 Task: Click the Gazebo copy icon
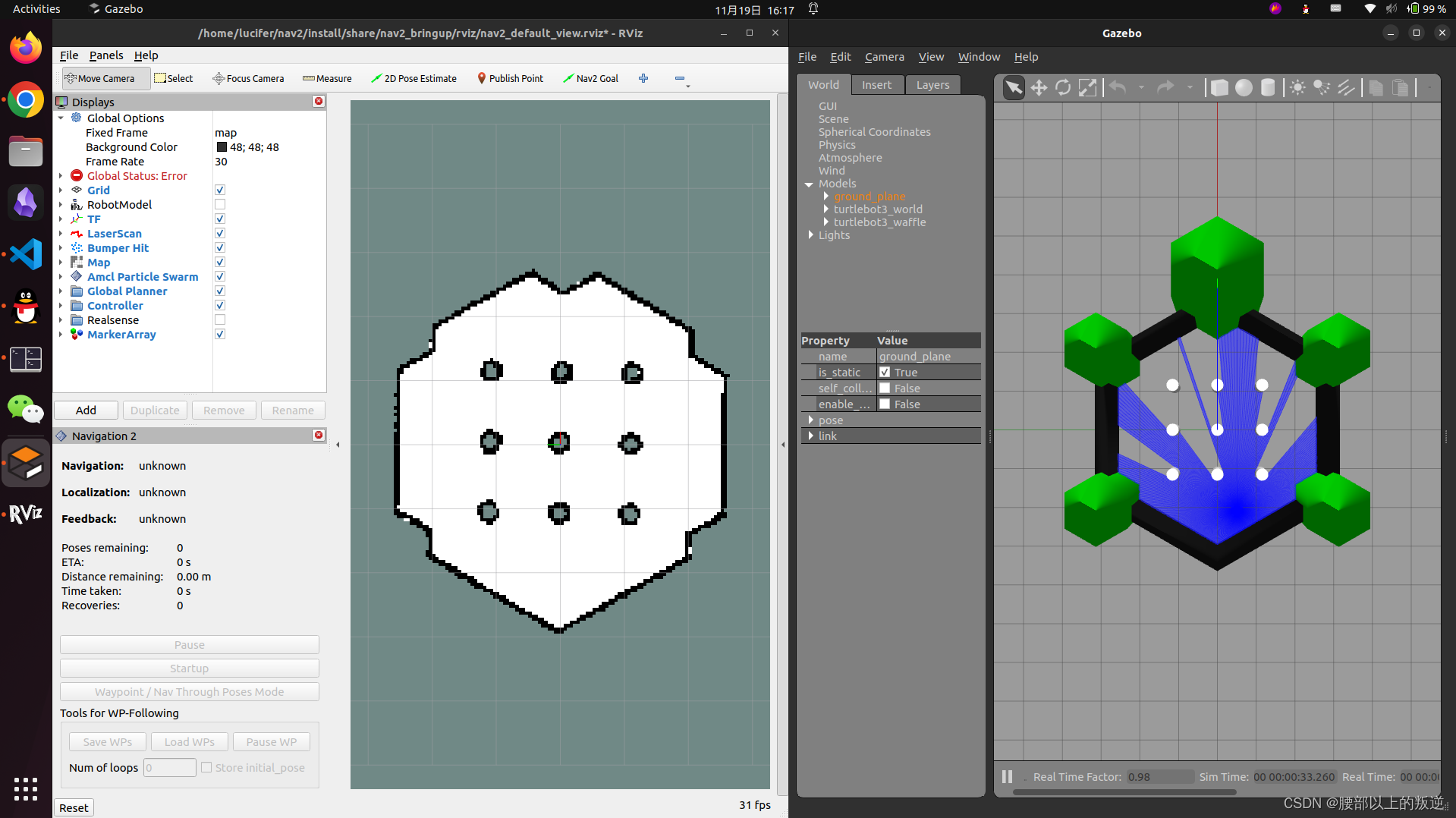pyautogui.click(x=1376, y=87)
